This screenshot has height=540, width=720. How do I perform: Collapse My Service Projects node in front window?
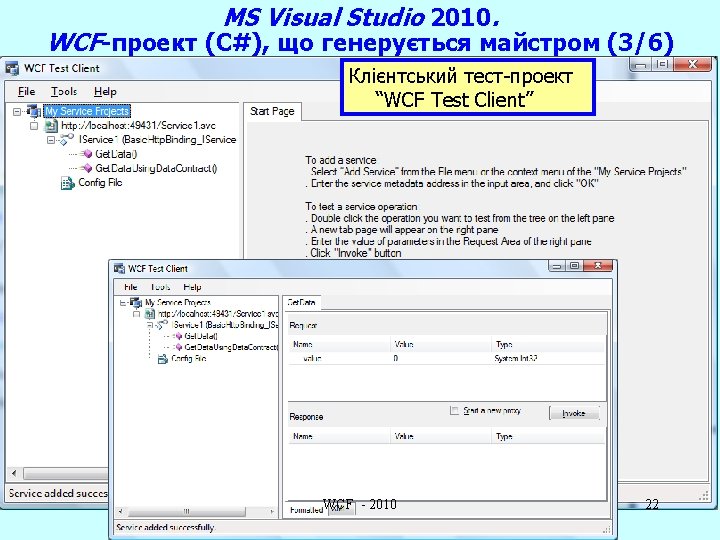pos(123,303)
